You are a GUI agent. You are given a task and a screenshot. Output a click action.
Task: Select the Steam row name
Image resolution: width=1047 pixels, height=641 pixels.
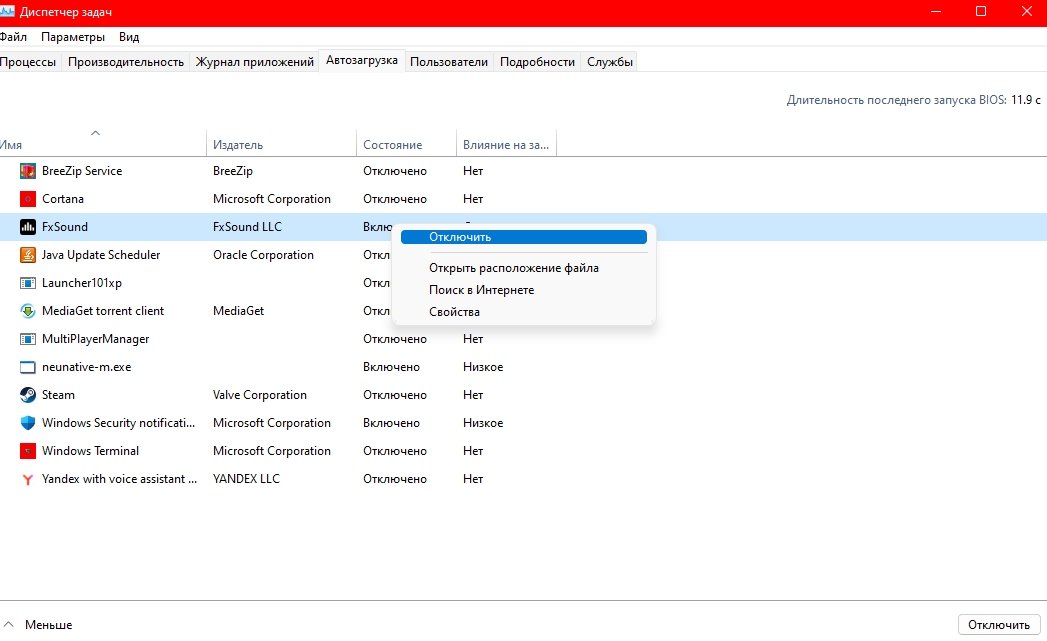(x=58, y=395)
